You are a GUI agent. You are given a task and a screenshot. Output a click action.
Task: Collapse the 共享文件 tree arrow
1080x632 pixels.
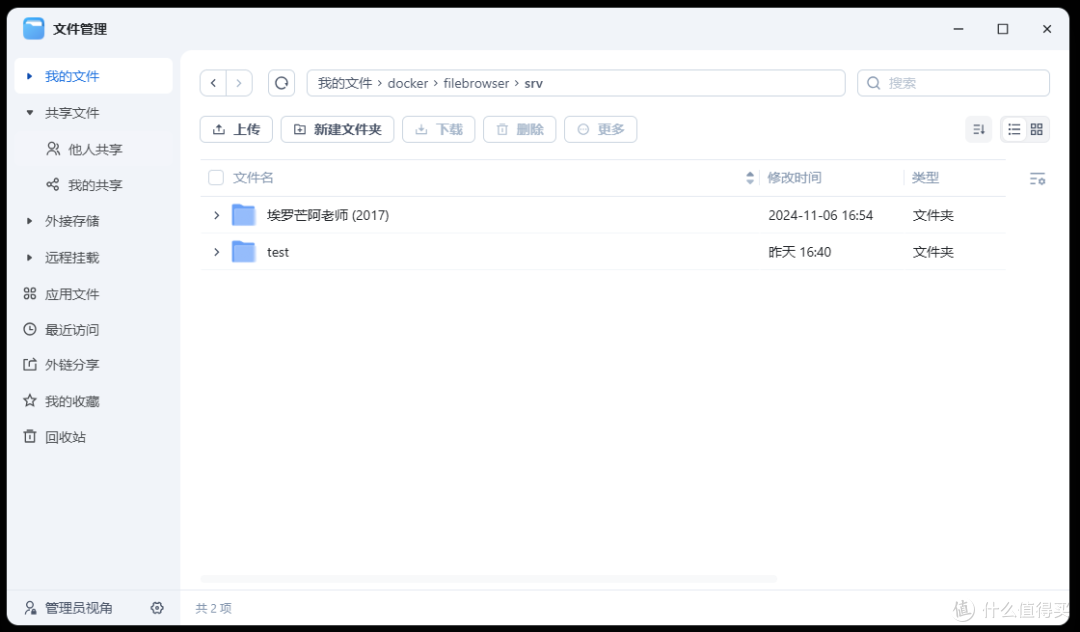(x=29, y=112)
